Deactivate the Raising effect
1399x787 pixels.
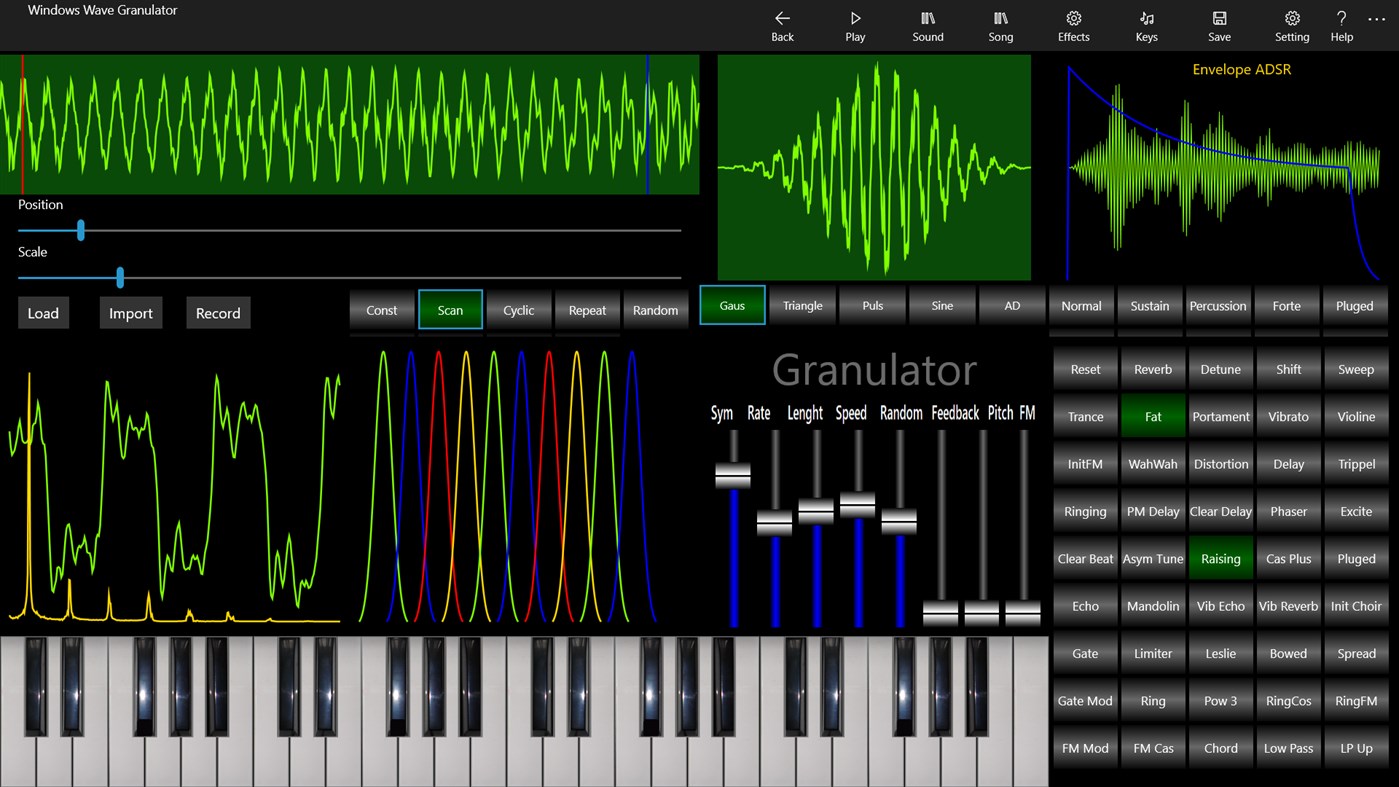click(1220, 558)
